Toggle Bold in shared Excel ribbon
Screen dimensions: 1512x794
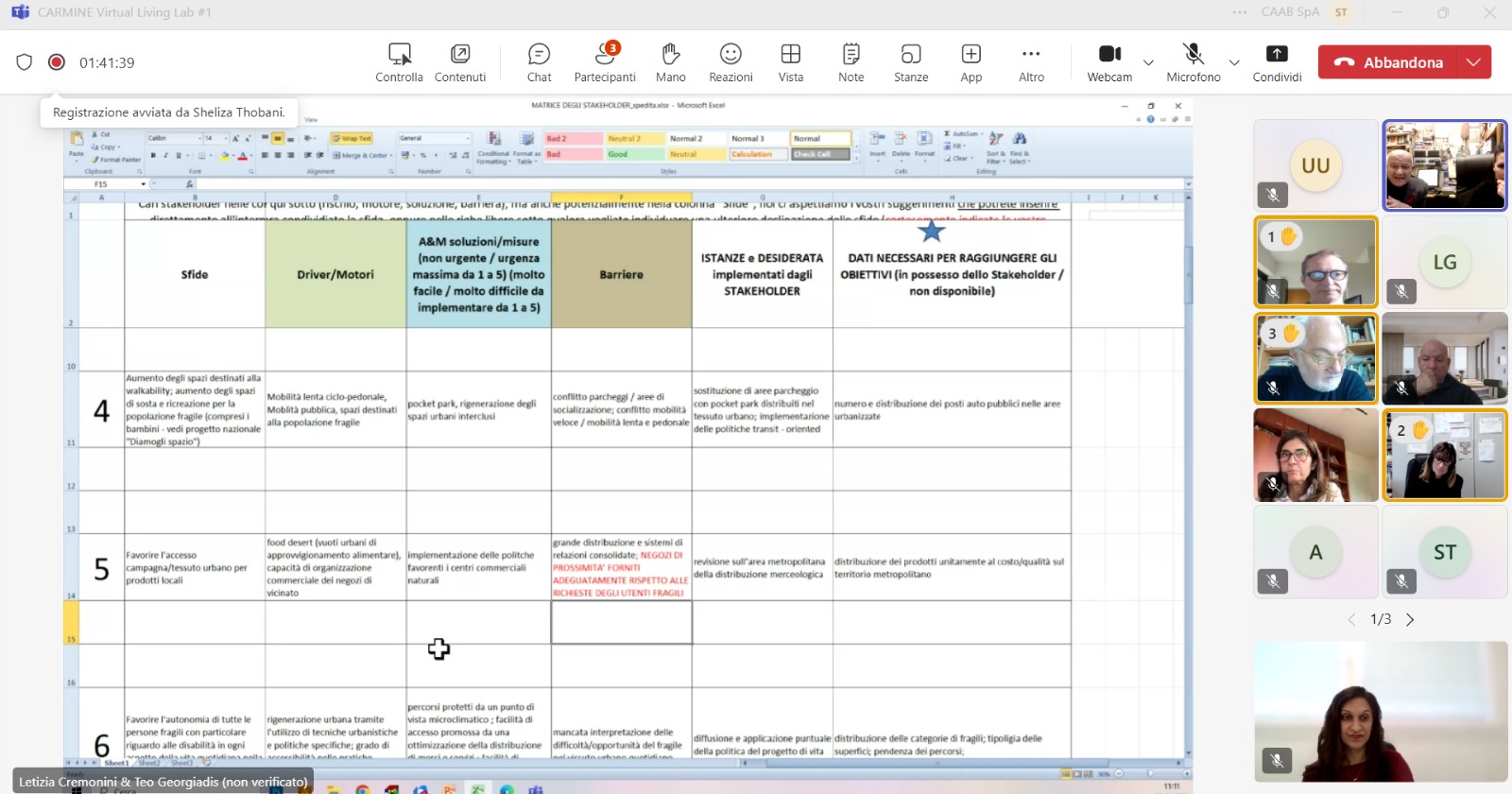(x=153, y=155)
